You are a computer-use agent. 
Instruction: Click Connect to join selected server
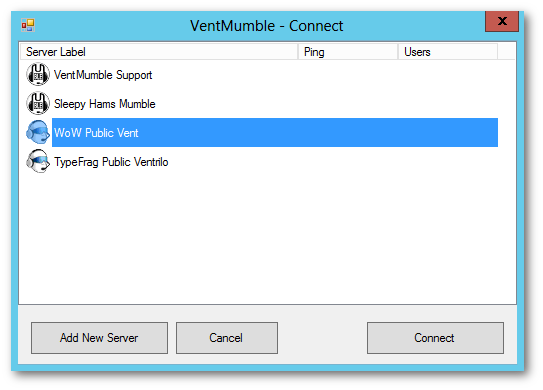pyautogui.click(x=435, y=338)
